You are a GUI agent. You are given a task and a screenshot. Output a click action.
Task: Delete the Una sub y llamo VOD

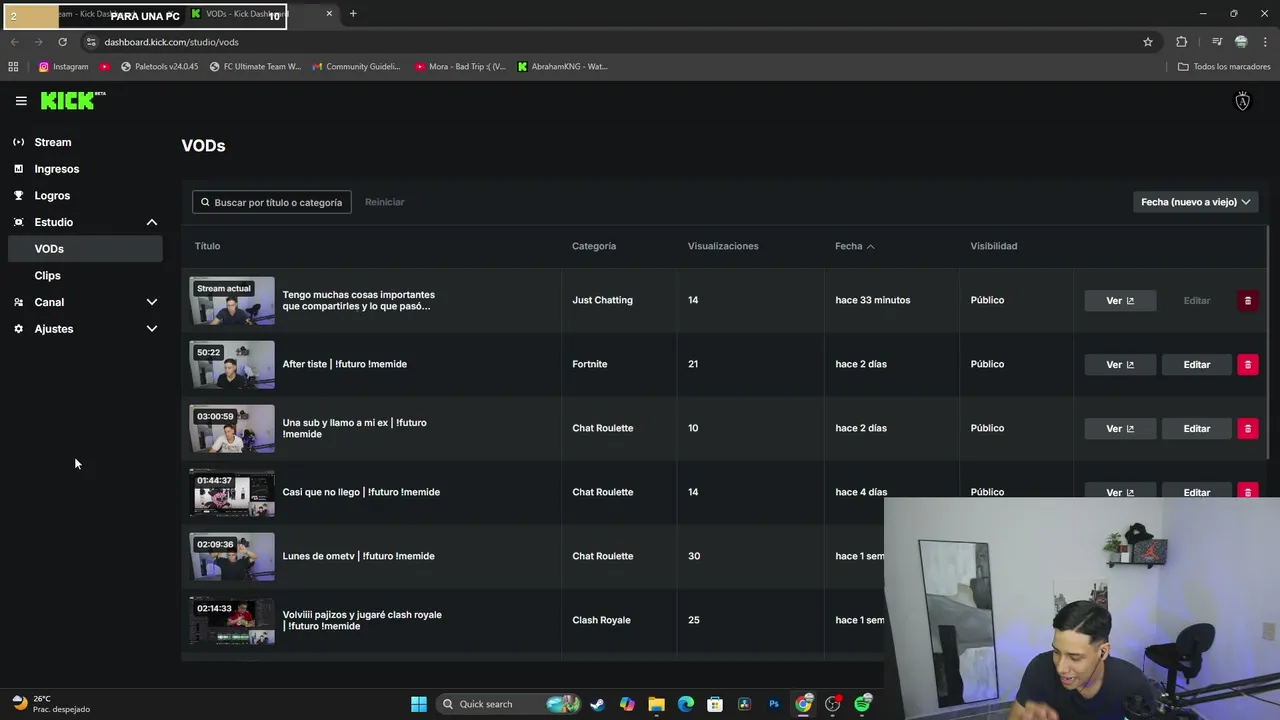click(1247, 428)
